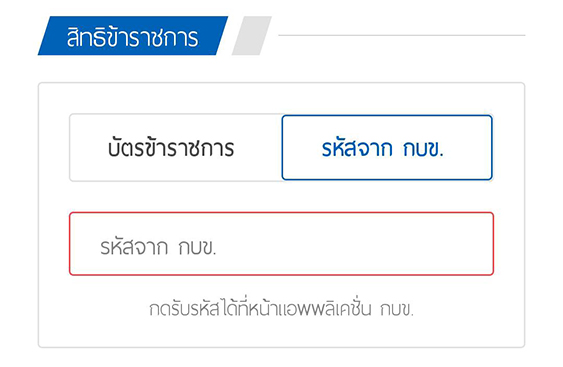Click the empty right side of the code field

point(359,244)
